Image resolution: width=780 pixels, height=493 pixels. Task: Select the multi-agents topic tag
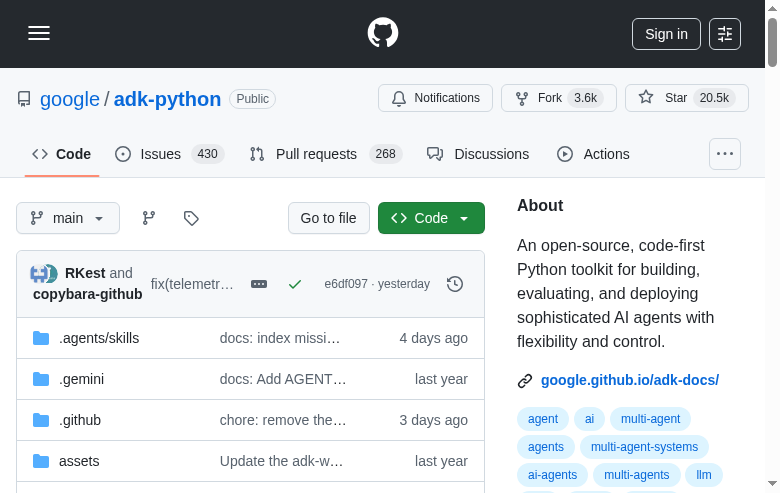pos(636,475)
